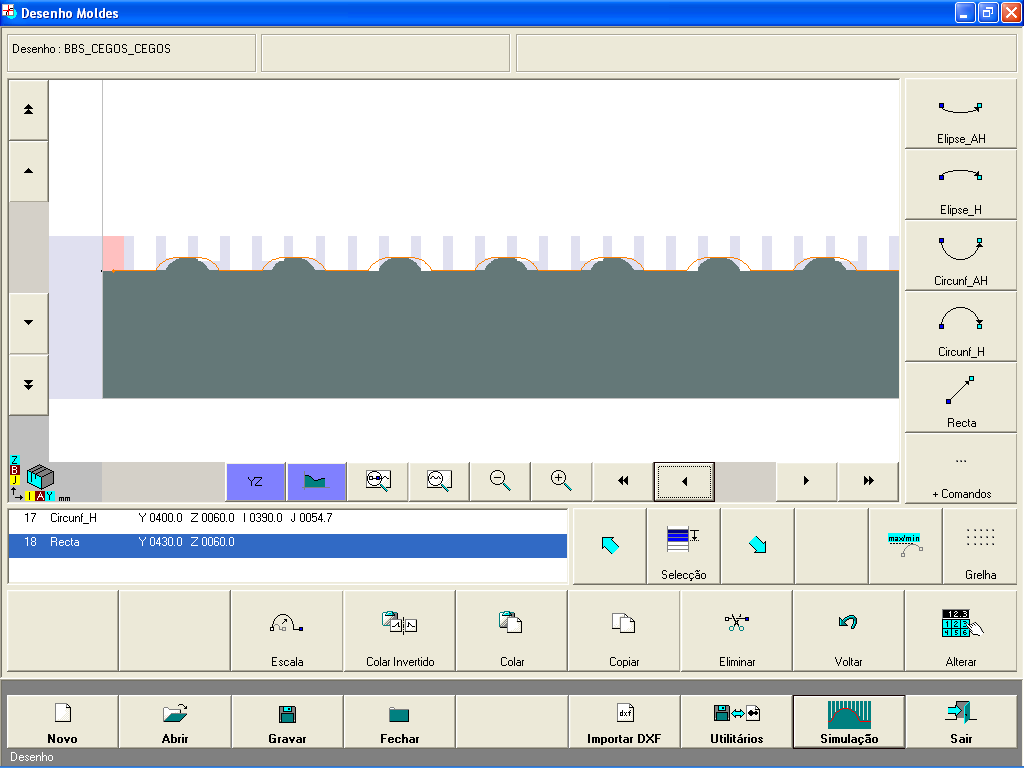The height and width of the screenshot is (768, 1024).
Task: Click the vertical scroll track on the left
Action: pos(28,246)
